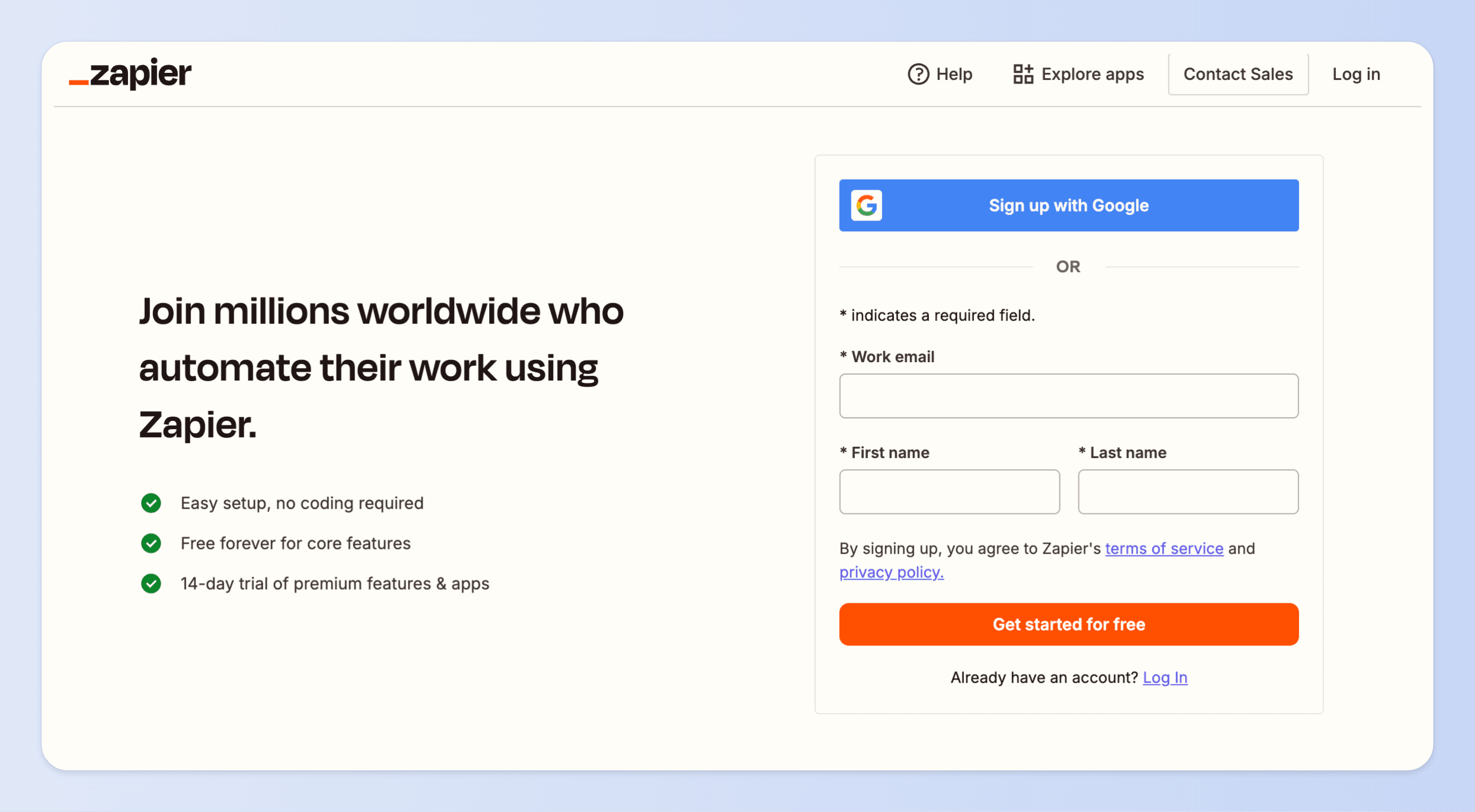Image resolution: width=1475 pixels, height=812 pixels.
Task: Open the privacy policy link
Action: pos(891,573)
